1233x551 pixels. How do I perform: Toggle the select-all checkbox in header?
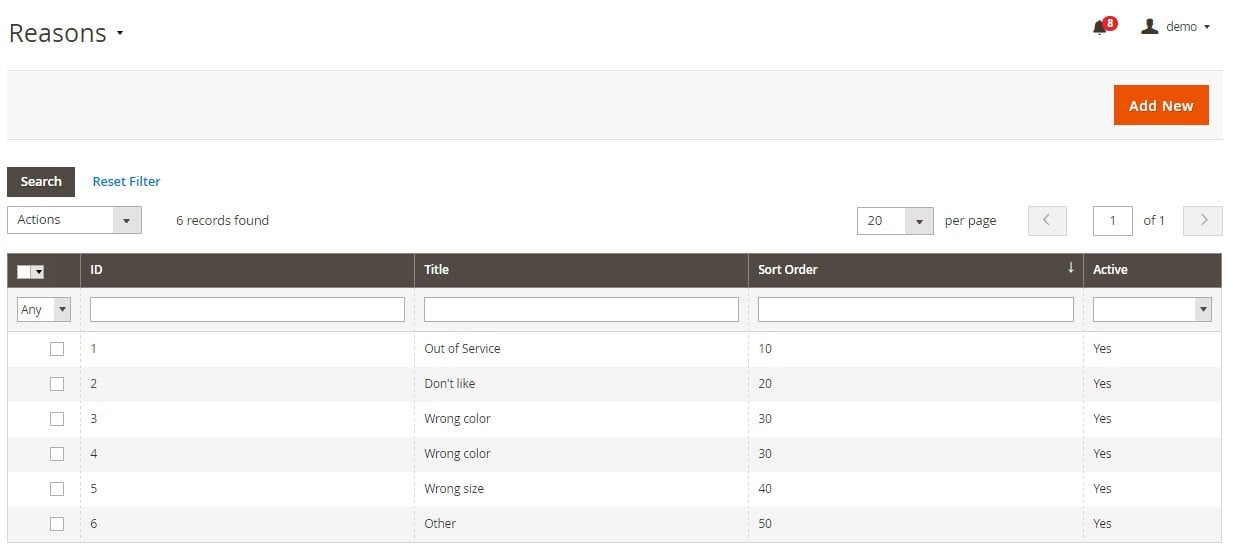(24, 271)
